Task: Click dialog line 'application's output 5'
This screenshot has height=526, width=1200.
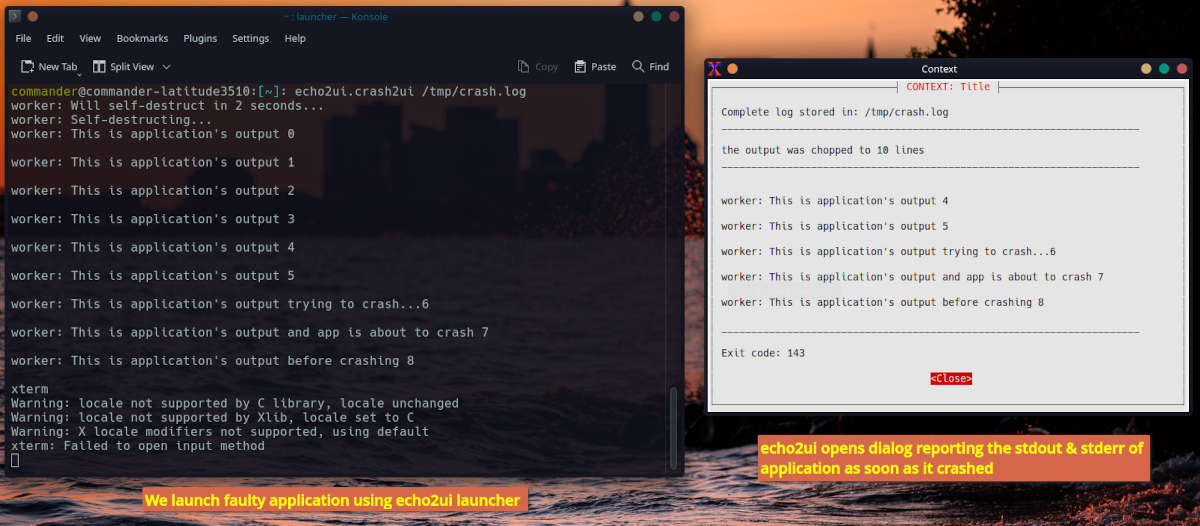Action: 835,226
